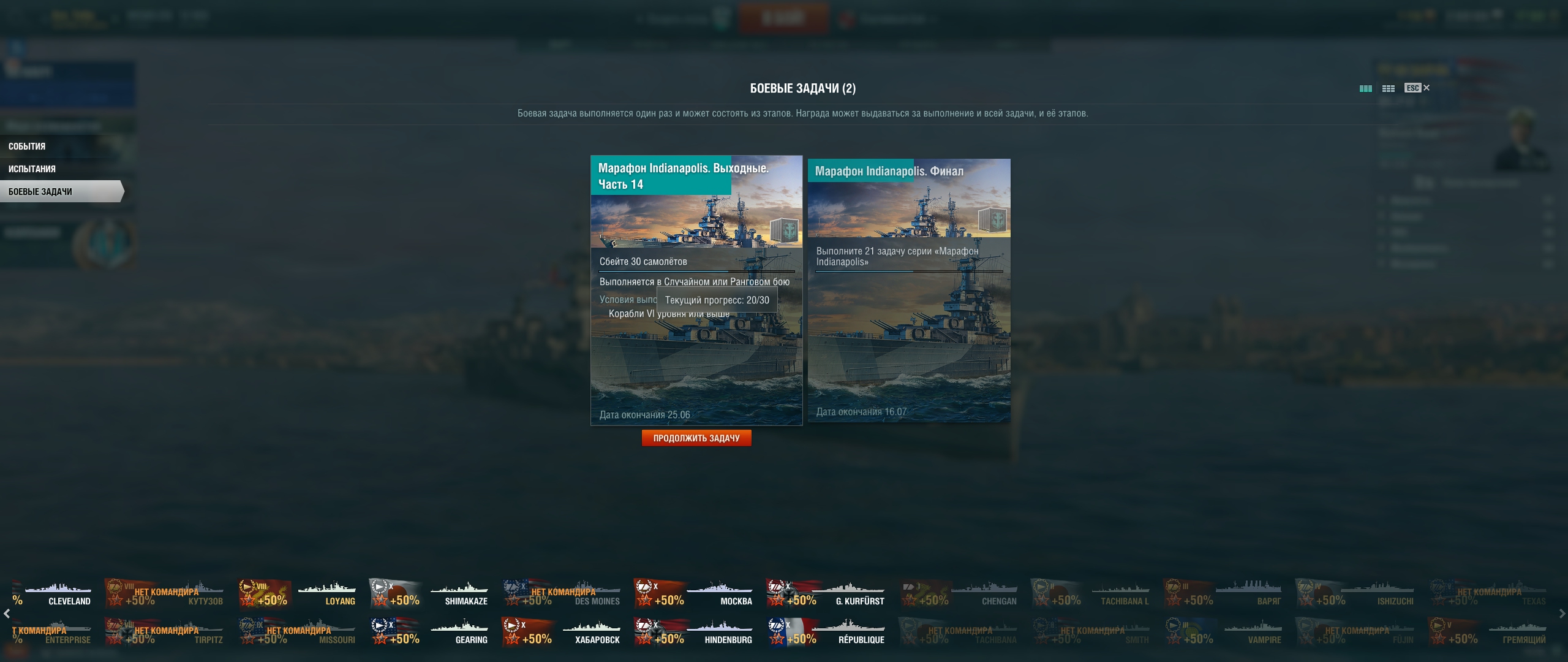1568x662 pixels.
Task: Click the Сбейте 30 самолётов progress bar
Action: pyautogui.click(x=697, y=271)
